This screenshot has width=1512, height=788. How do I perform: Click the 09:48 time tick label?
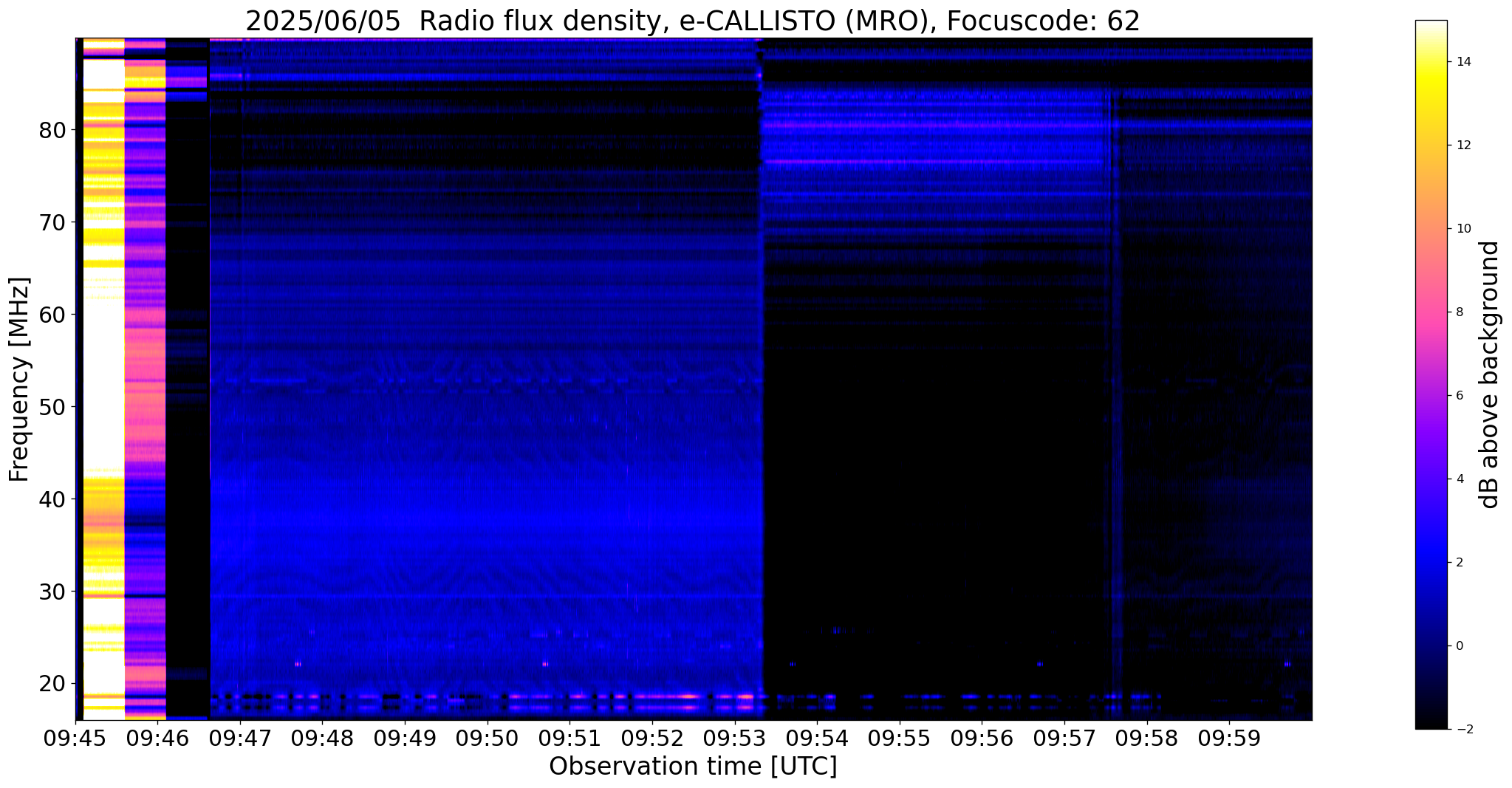point(321,737)
